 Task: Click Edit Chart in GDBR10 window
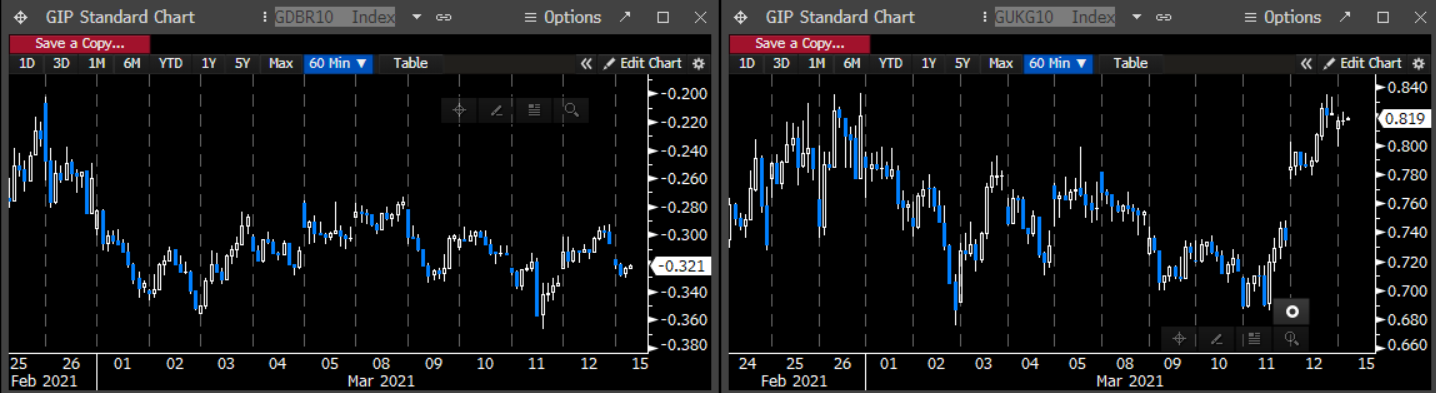642,63
